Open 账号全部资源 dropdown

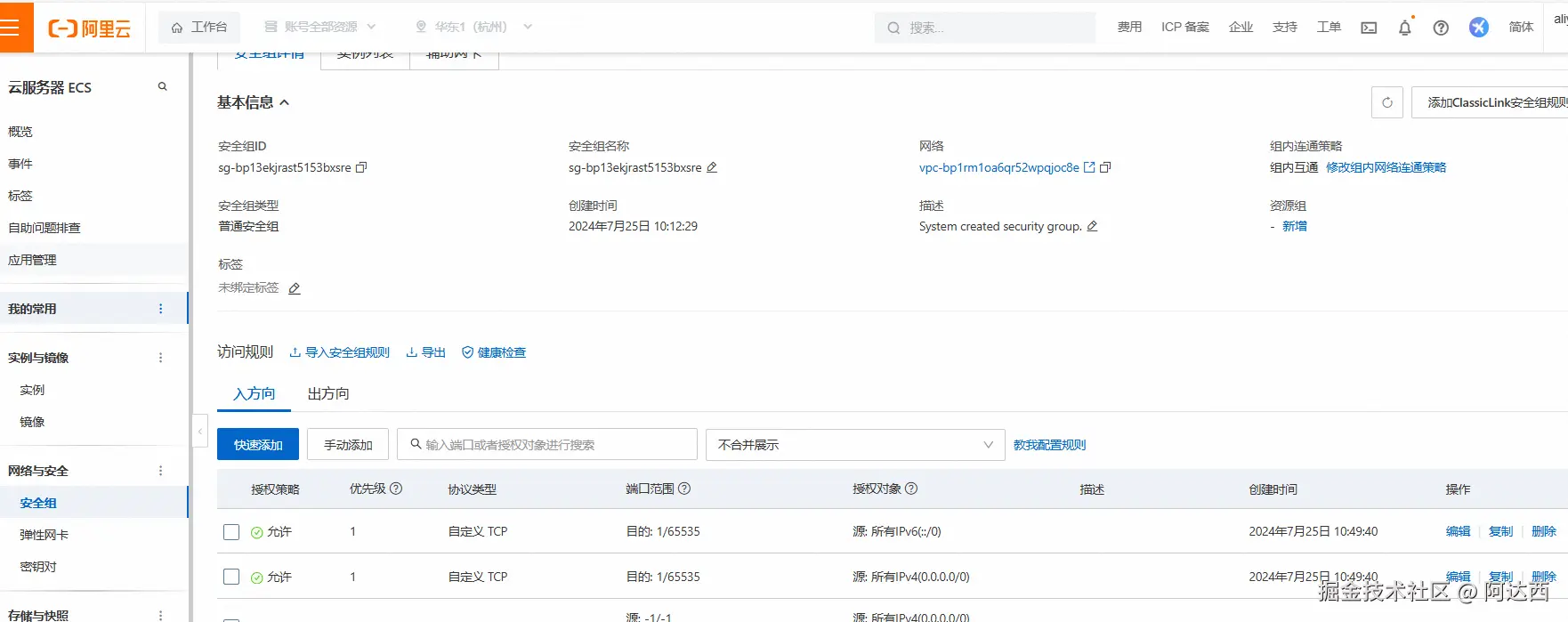[x=320, y=27]
